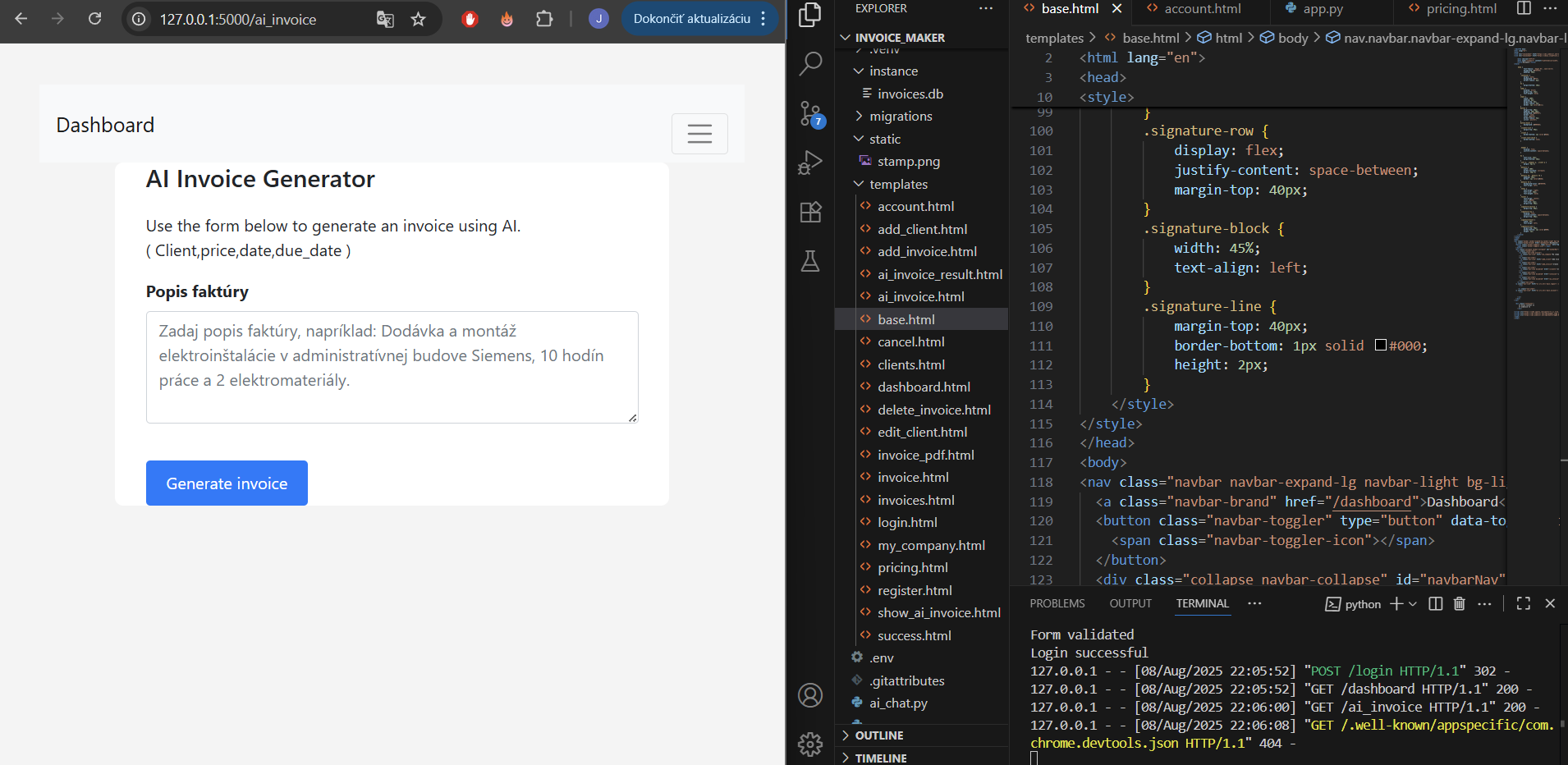Toggle the Dashboard navbar hamburger menu

[x=699, y=134]
